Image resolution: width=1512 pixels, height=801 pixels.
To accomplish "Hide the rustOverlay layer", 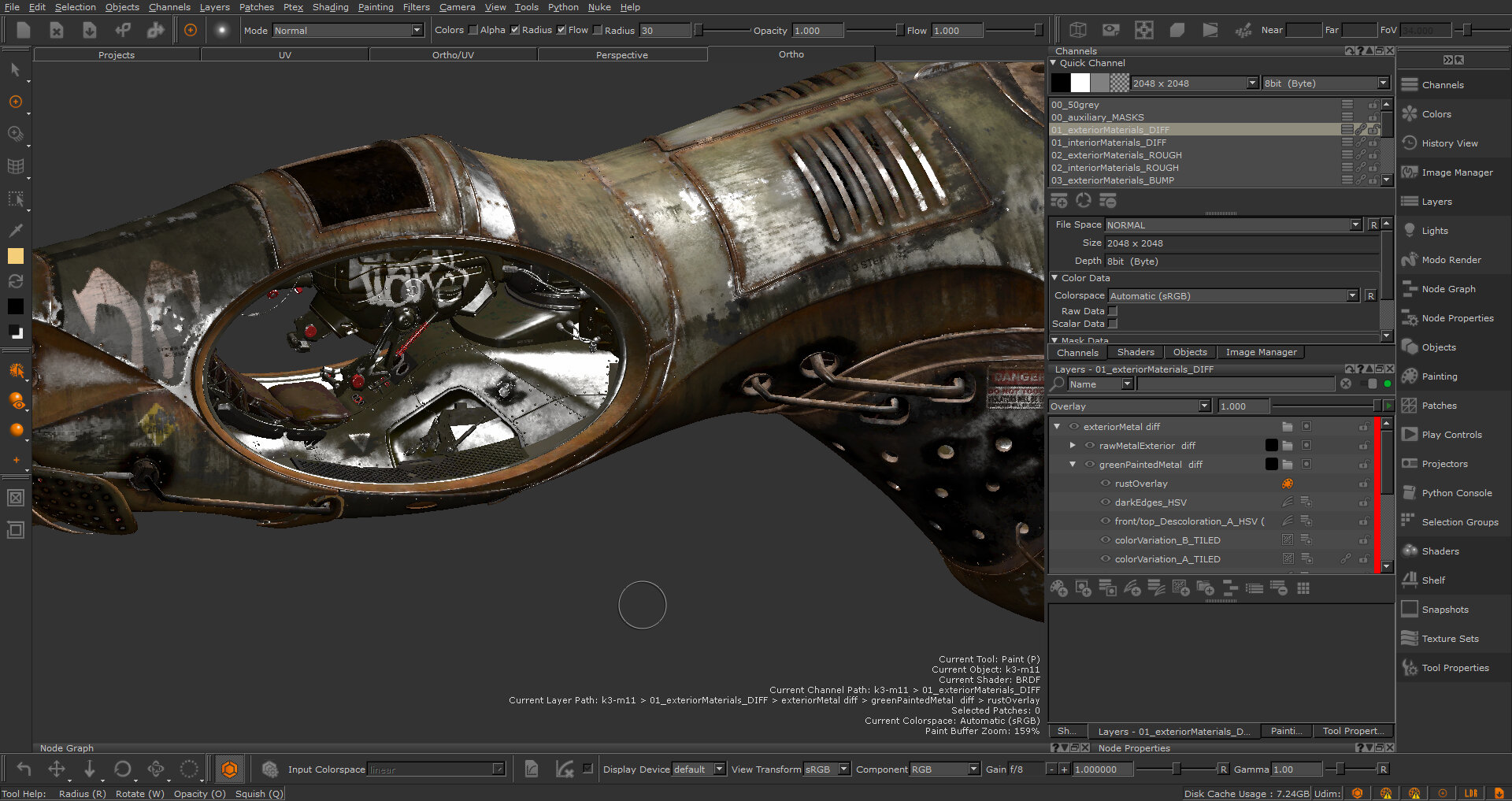I will click(1106, 484).
